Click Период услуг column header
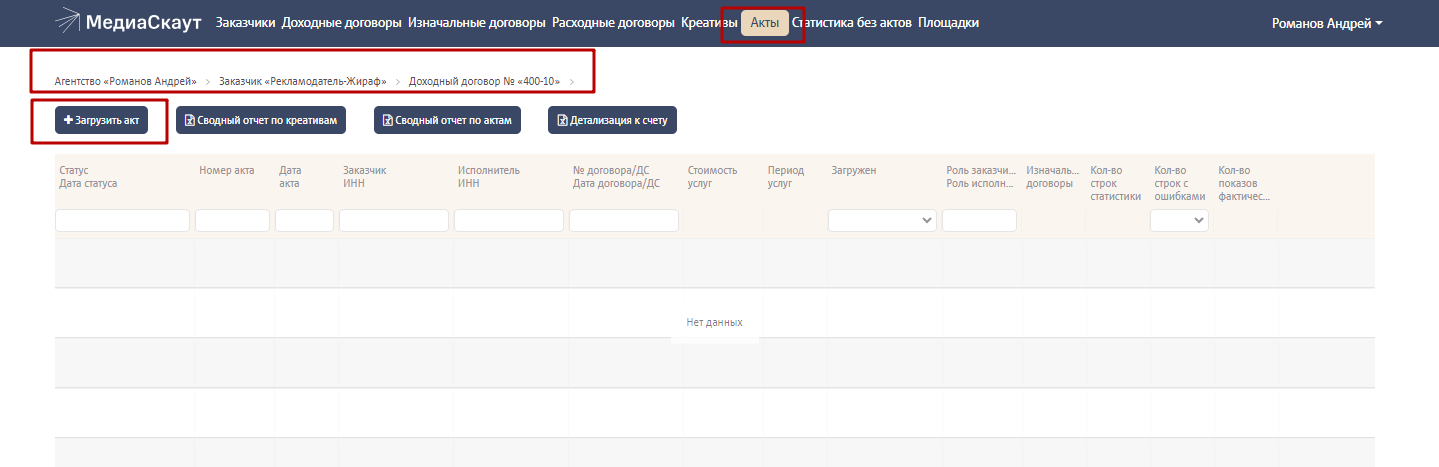Viewport: 1439px width, 467px height. [786, 177]
